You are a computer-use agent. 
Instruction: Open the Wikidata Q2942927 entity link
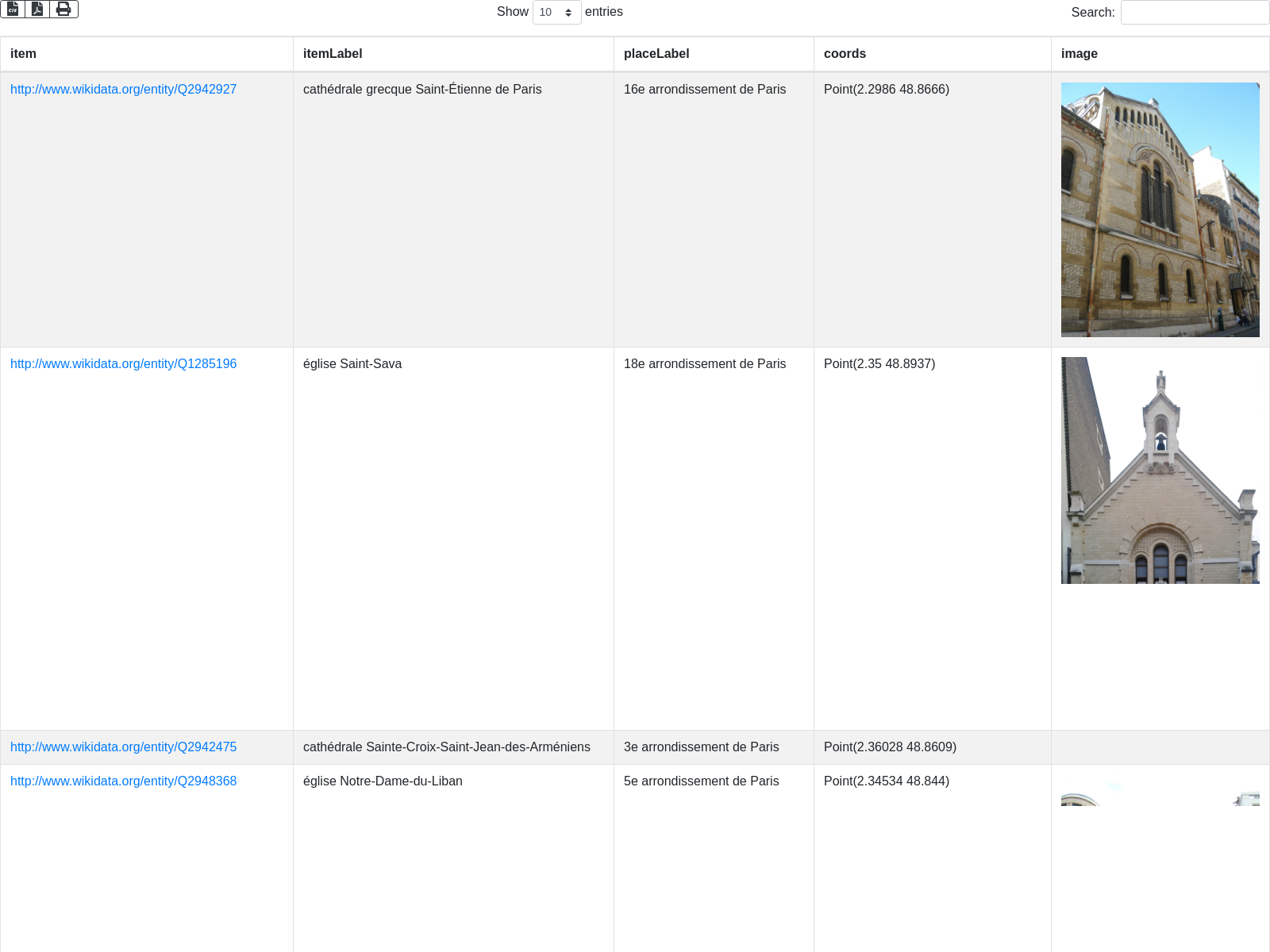coord(123,90)
